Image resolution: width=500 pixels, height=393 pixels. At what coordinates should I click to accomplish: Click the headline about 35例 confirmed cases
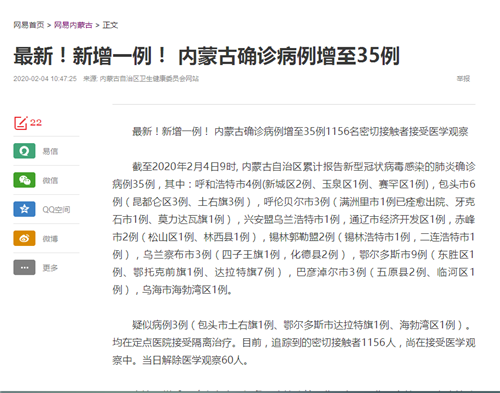(206, 56)
